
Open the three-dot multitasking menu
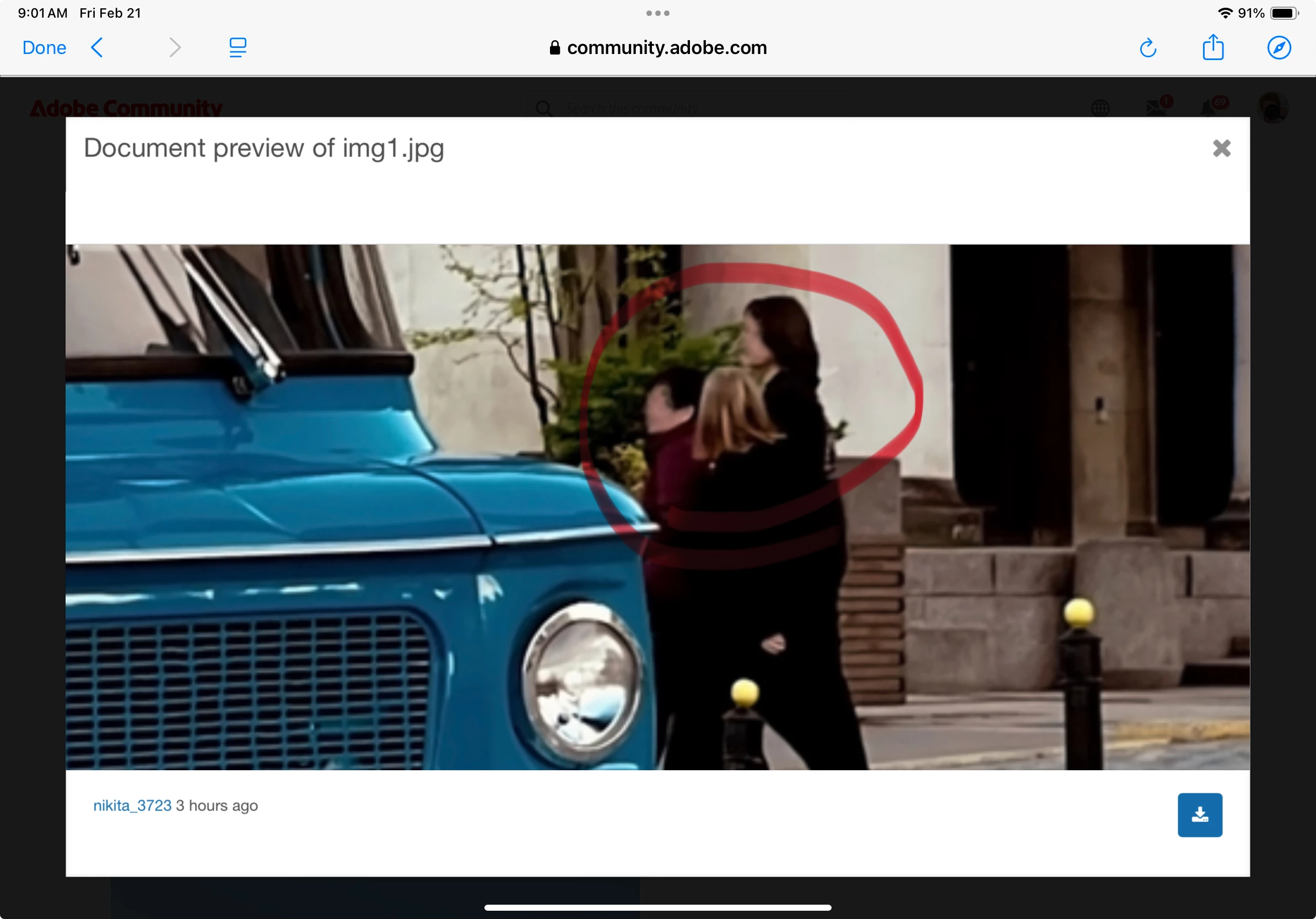click(x=657, y=13)
